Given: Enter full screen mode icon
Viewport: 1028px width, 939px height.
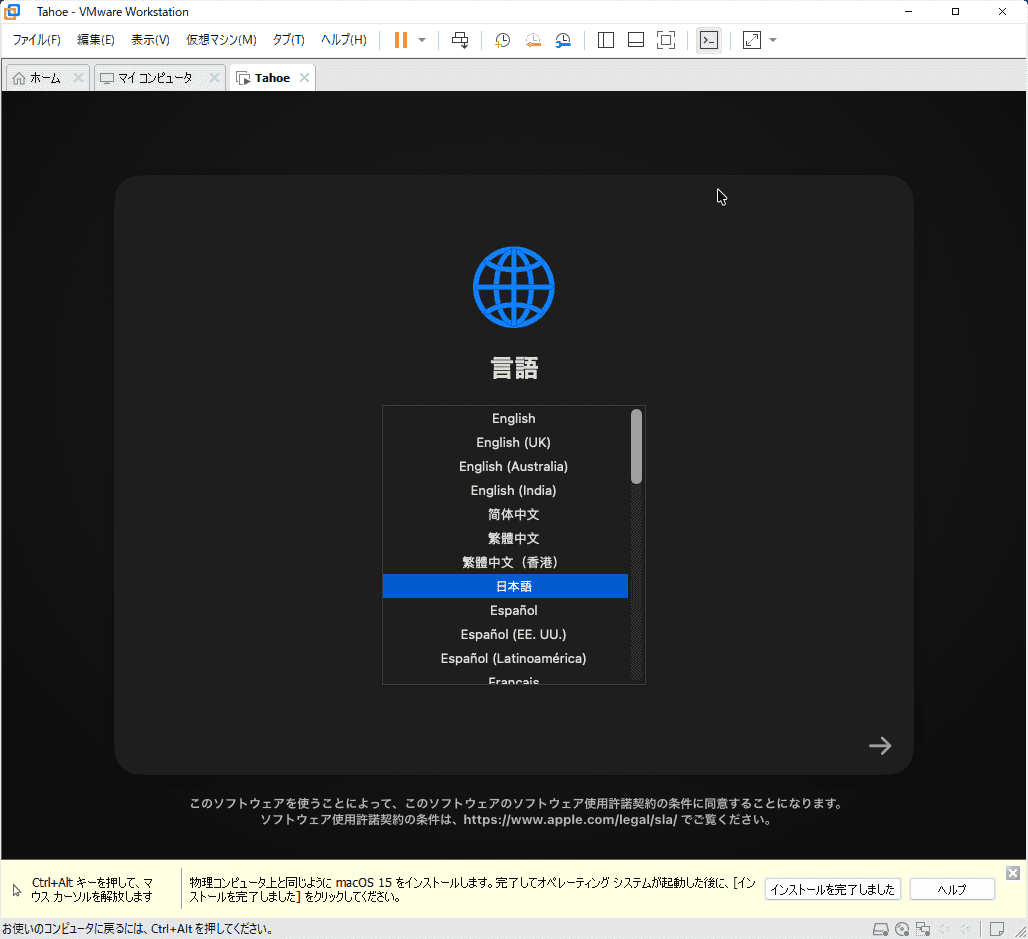Looking at the screenshot, I should click(x=666, y=40).
